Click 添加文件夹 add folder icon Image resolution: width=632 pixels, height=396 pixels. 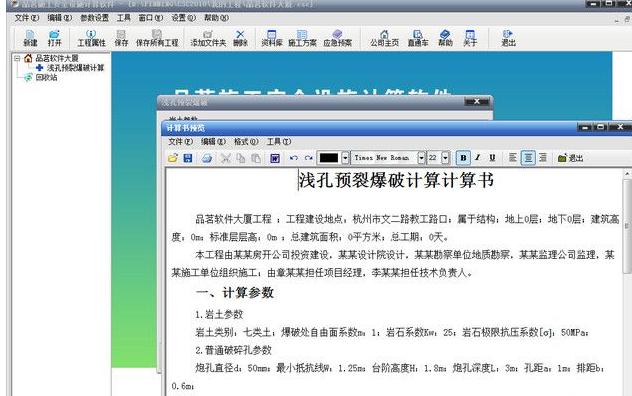coord(208,38)
